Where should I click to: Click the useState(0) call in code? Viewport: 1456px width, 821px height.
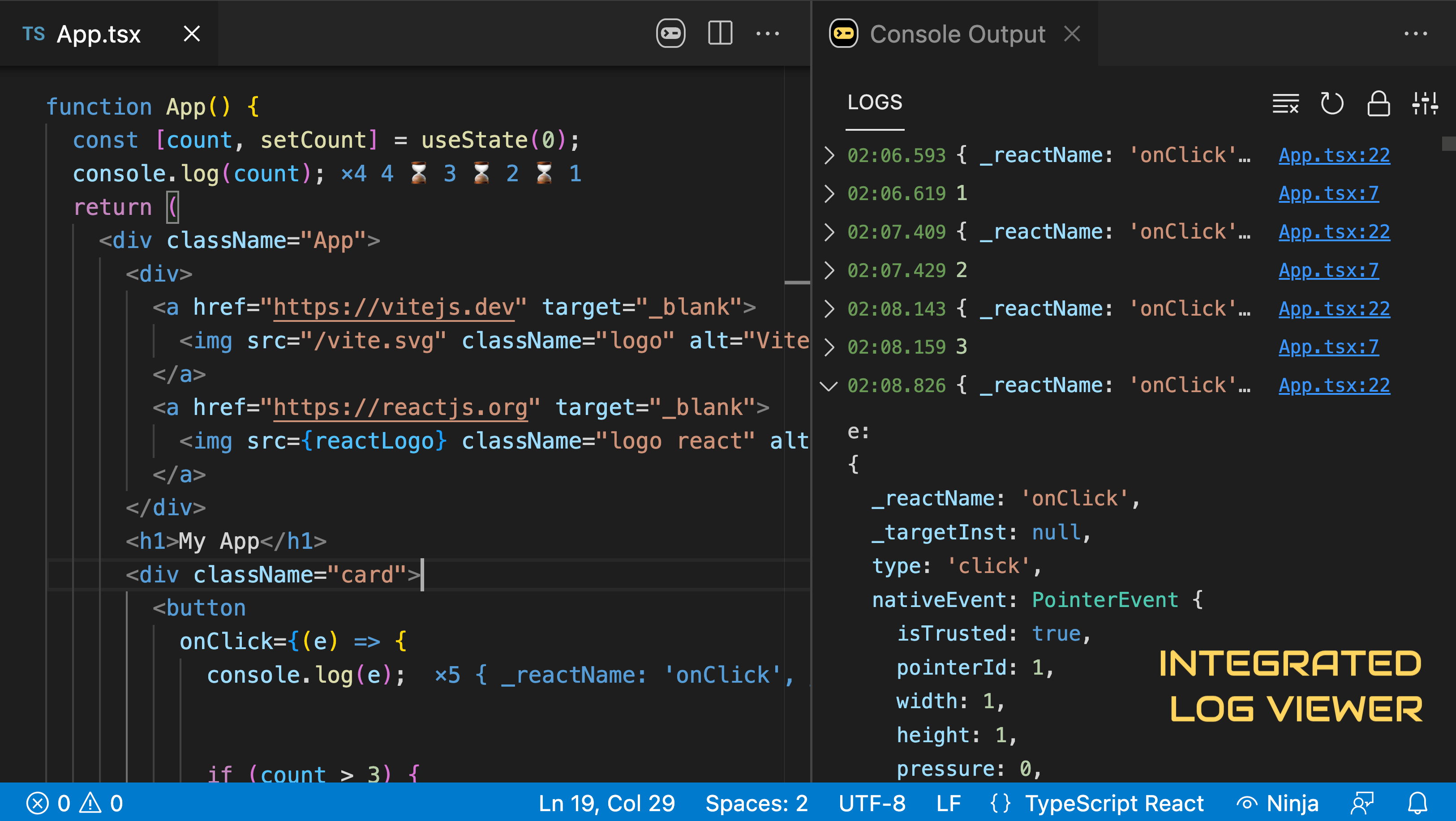pyautogui.click(x=494, y=140)
